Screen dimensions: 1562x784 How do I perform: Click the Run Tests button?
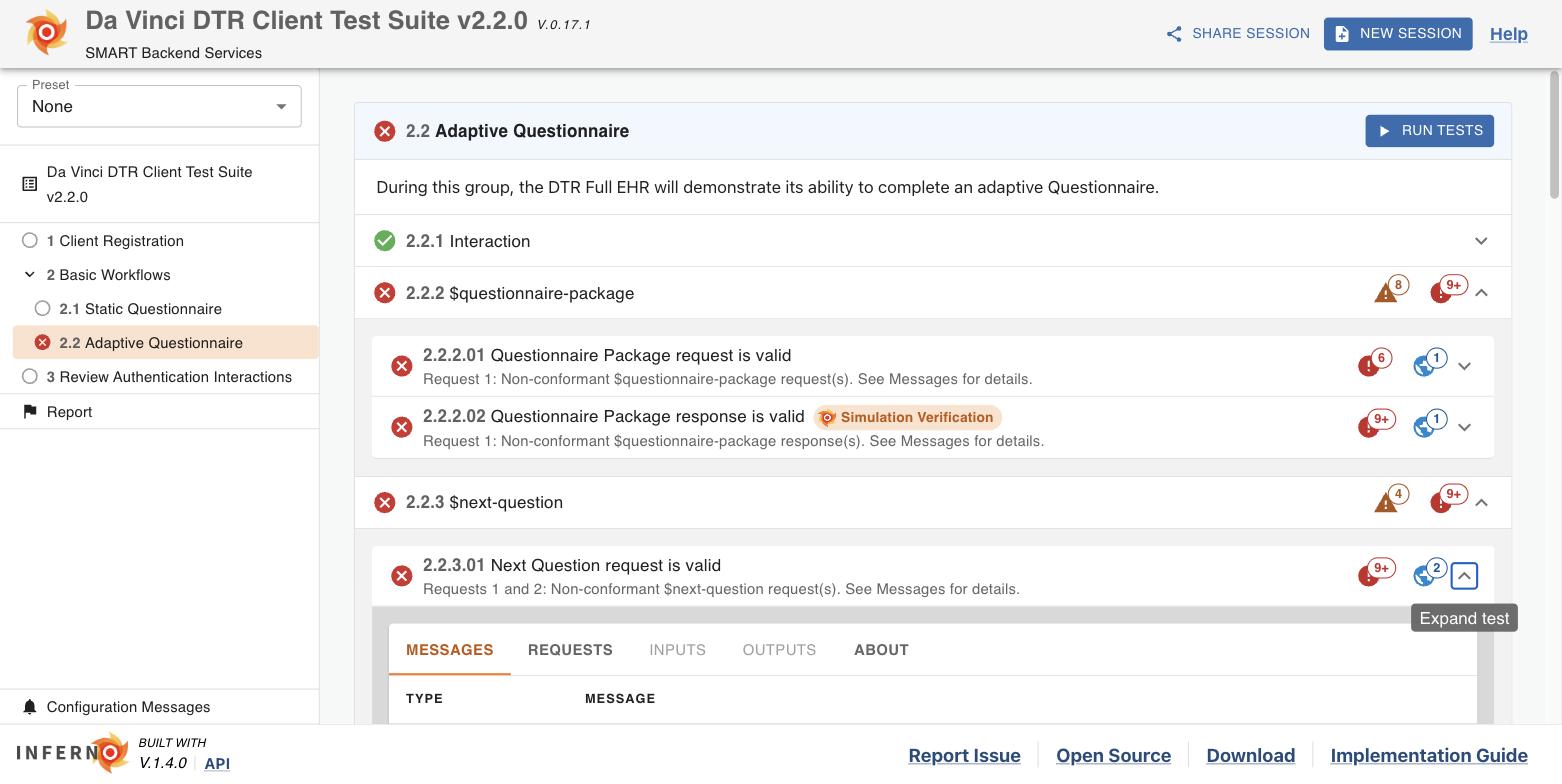click(1430, 131)
